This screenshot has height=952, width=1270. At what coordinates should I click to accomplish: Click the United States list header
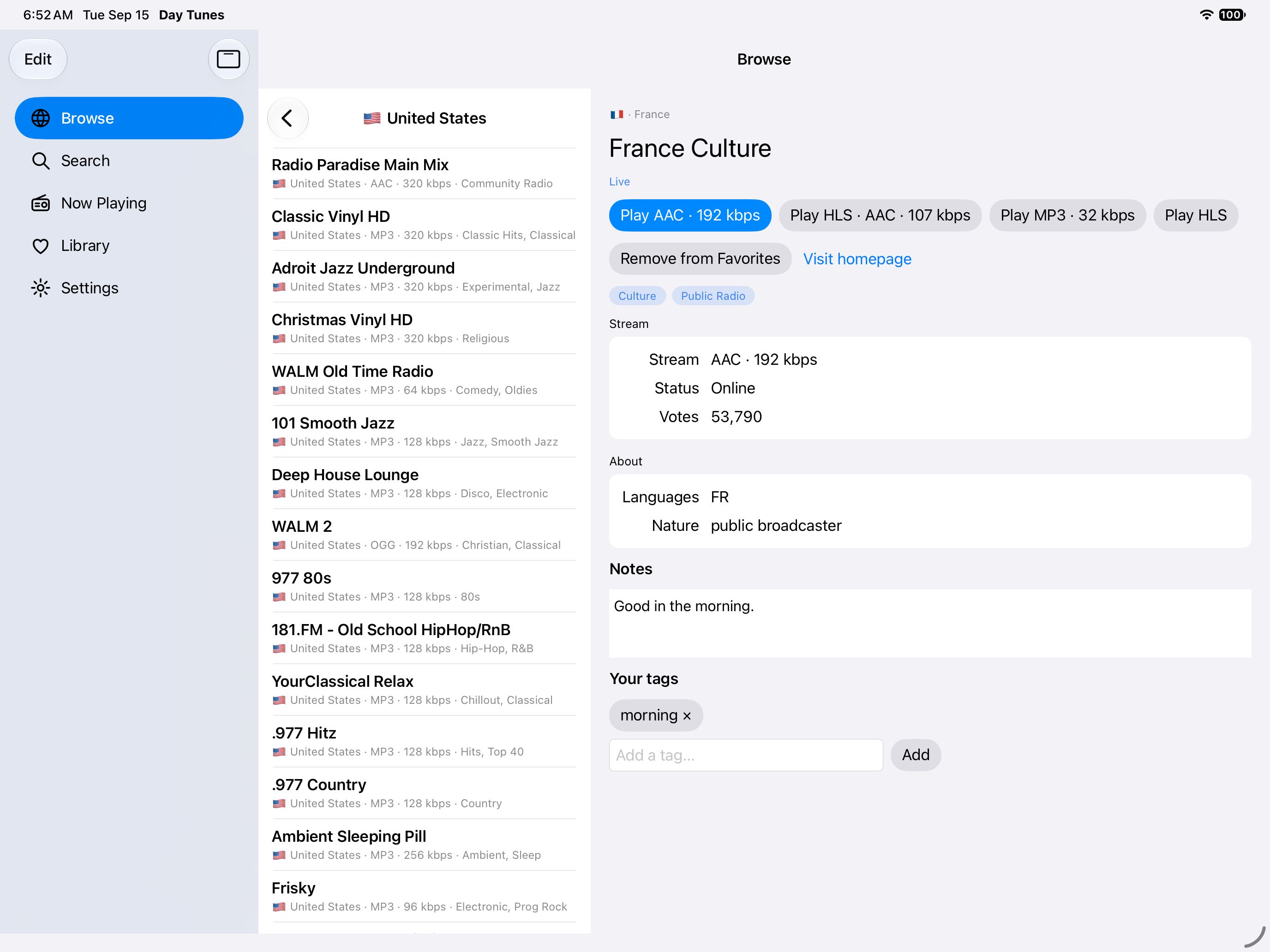424,118
